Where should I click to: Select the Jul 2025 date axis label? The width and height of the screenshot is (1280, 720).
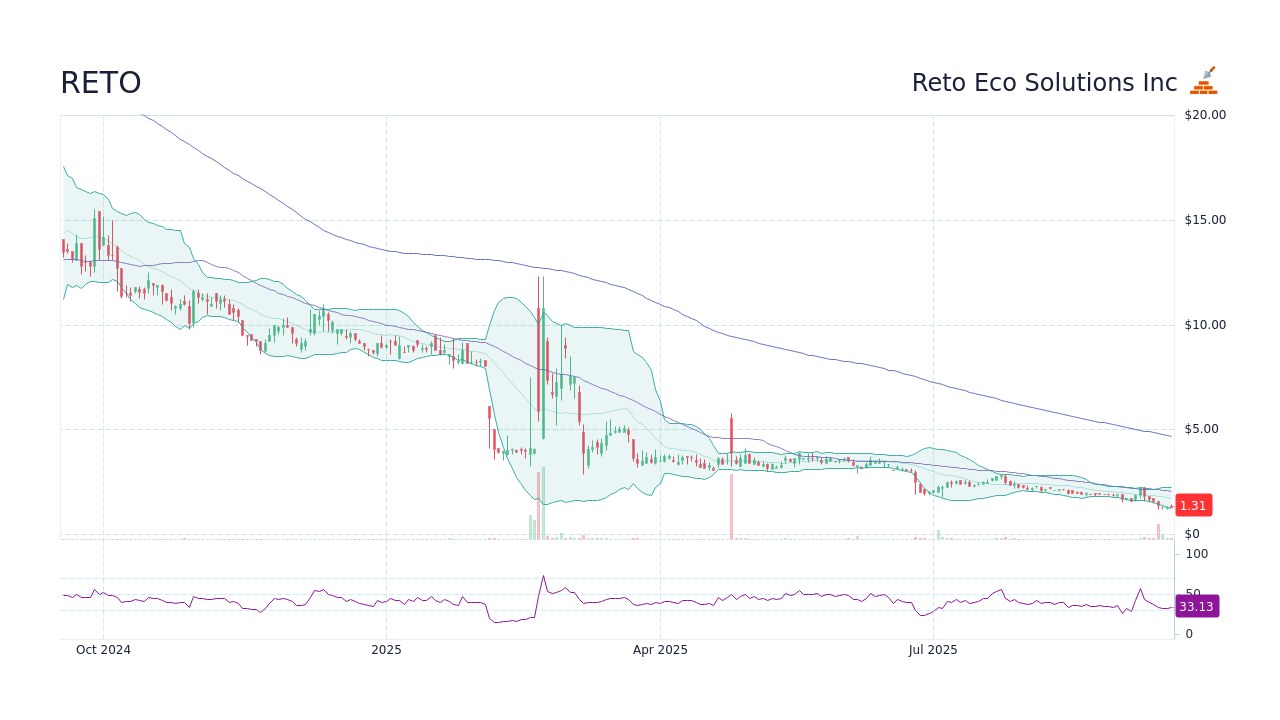934,649
